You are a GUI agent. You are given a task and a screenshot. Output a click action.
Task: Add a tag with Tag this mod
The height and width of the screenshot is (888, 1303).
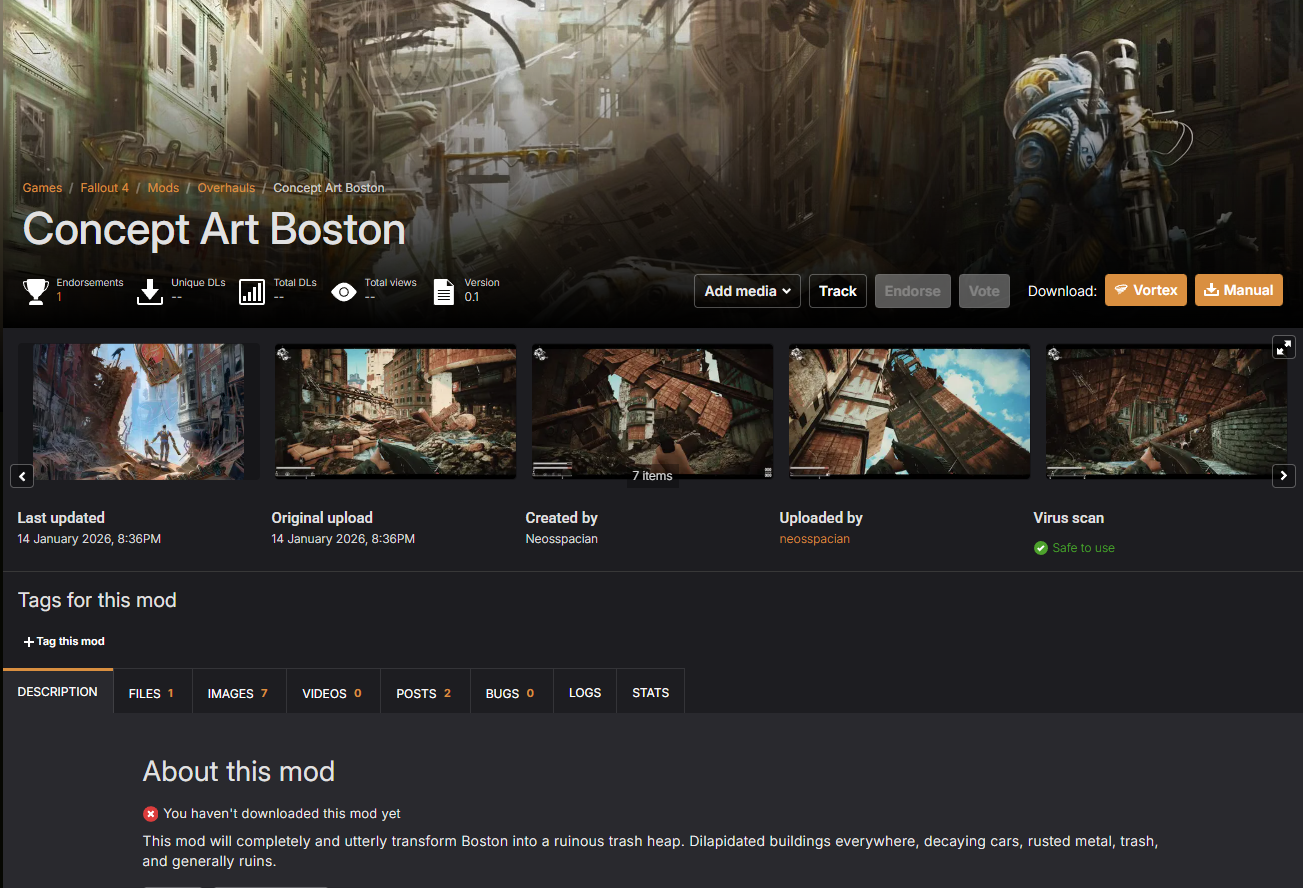click(64, 642)
